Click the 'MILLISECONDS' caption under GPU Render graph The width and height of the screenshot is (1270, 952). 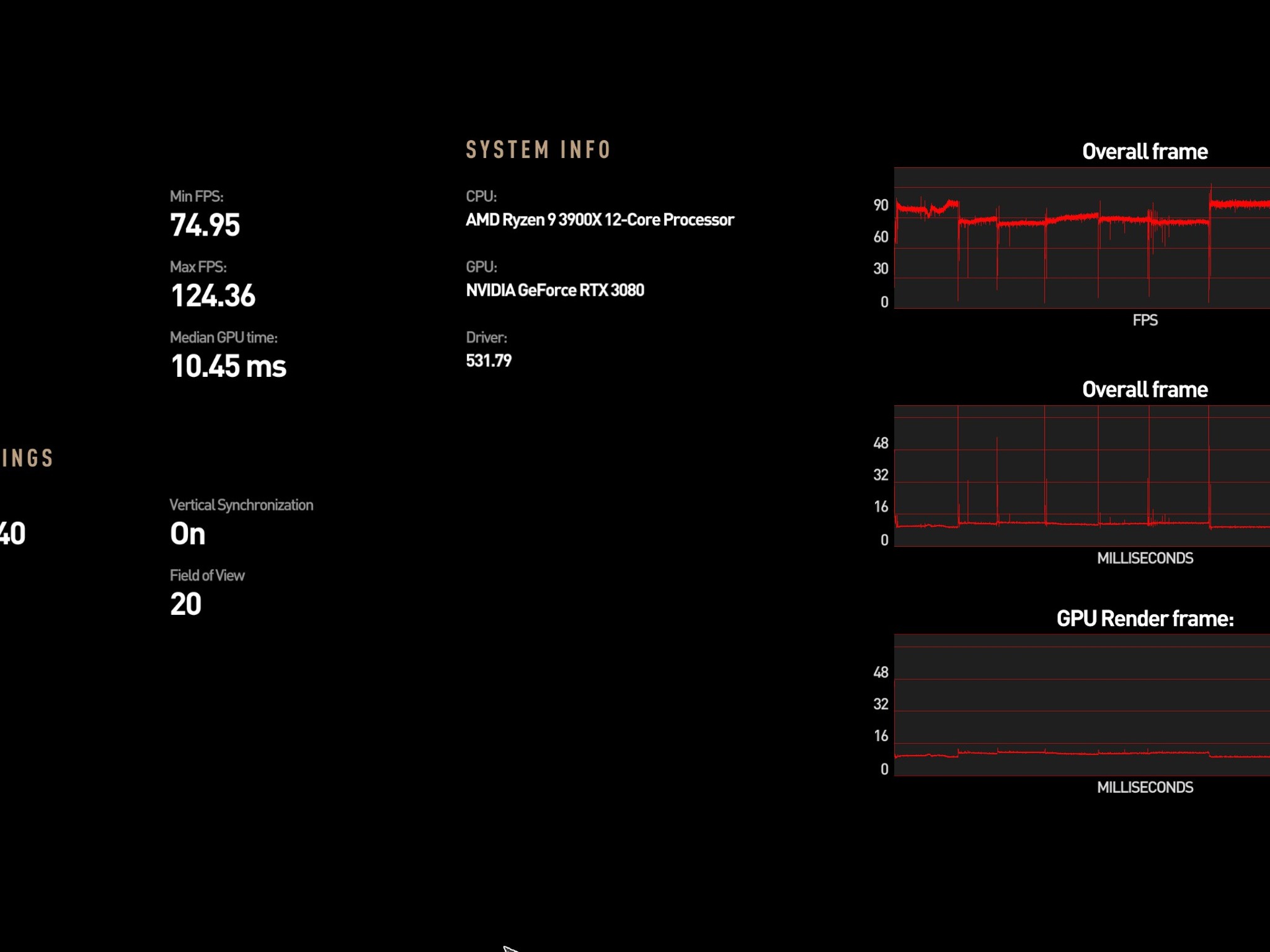coord(1145,788)
